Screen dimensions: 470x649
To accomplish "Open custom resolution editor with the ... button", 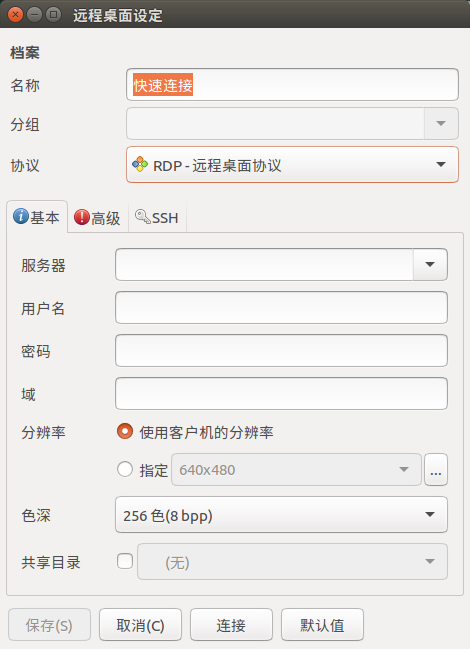I will 436,470.
